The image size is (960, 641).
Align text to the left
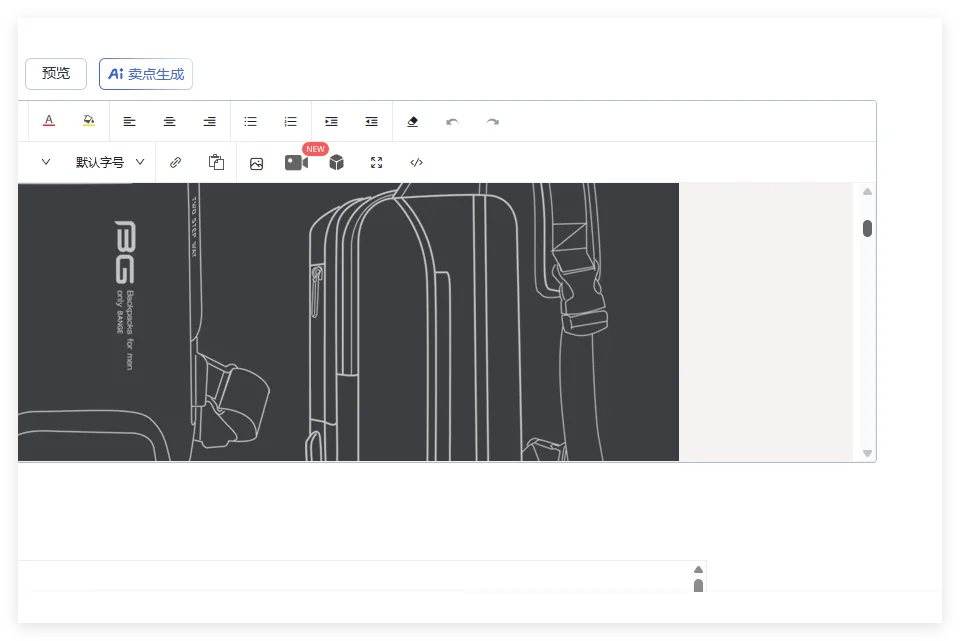(129, 121)
